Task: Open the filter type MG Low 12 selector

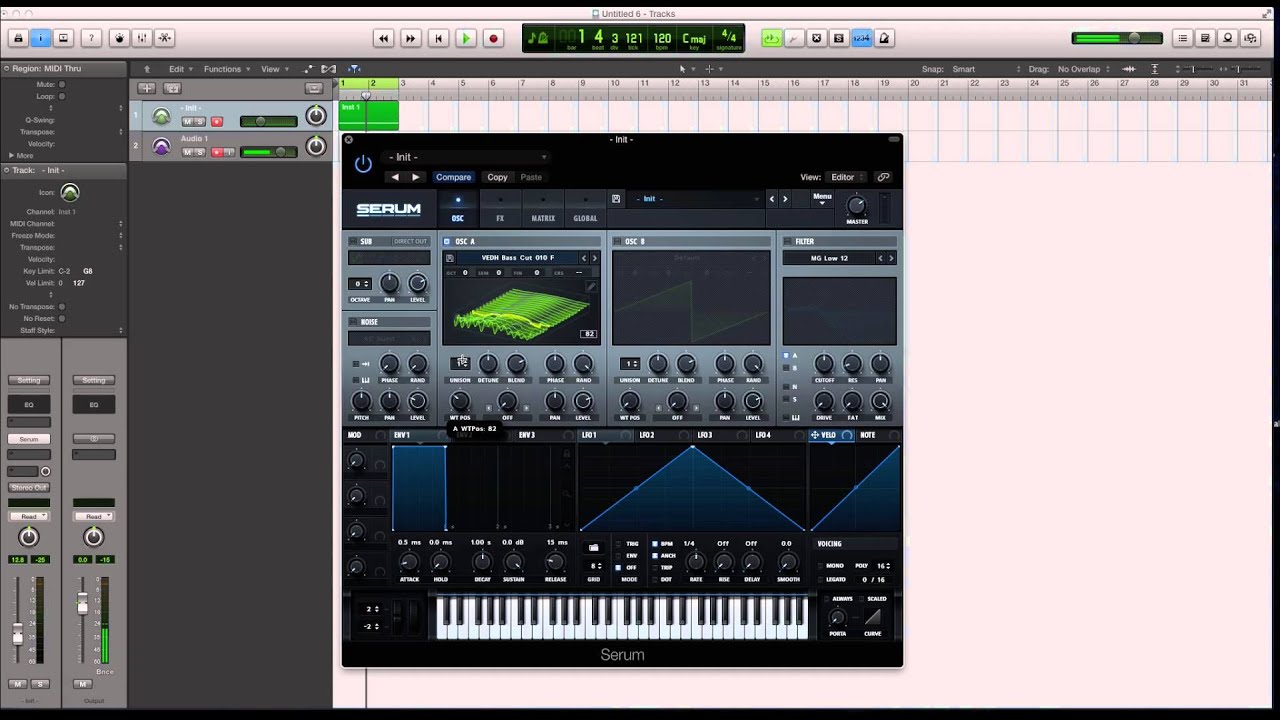Action: pos(829,258)
